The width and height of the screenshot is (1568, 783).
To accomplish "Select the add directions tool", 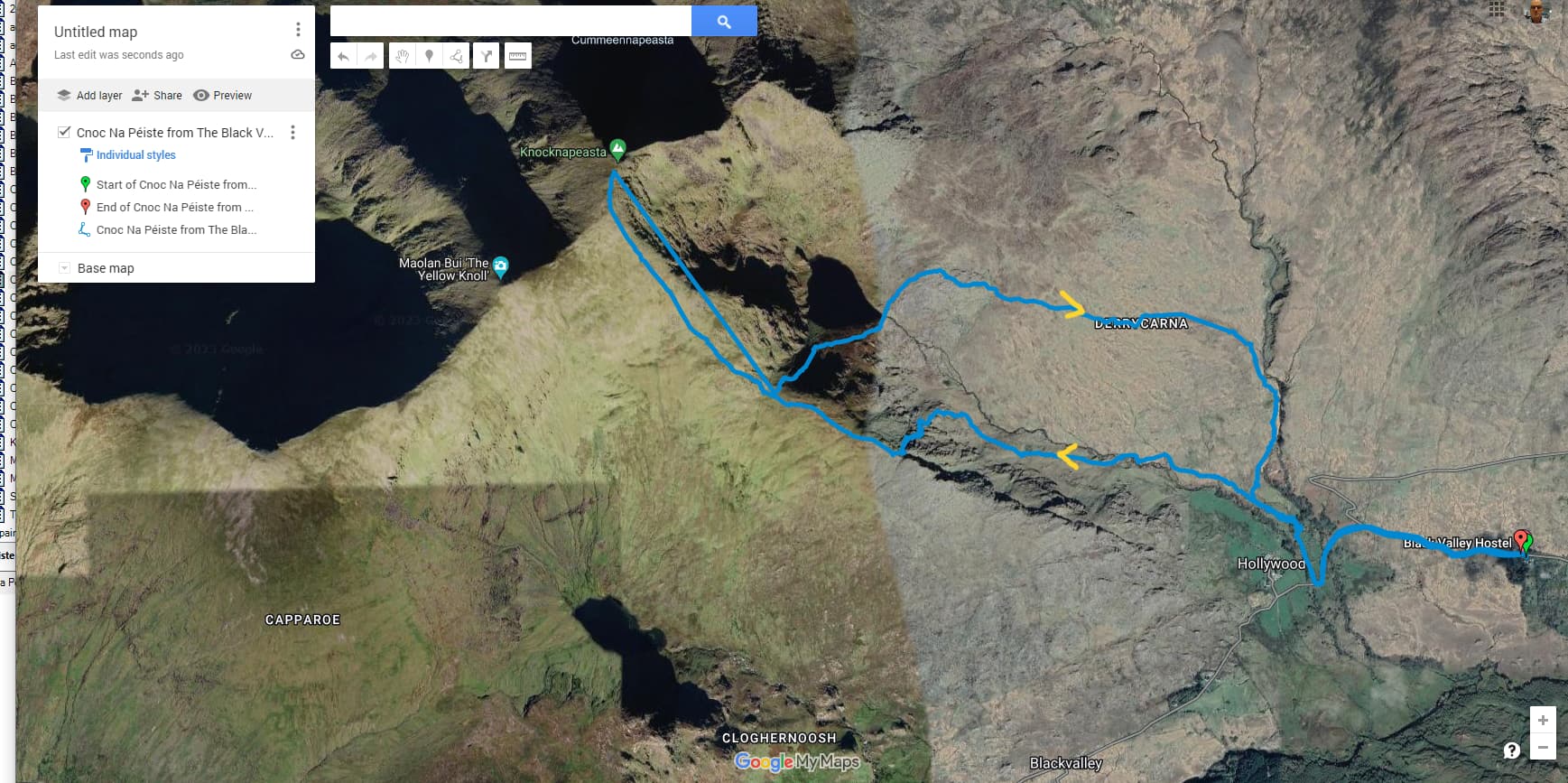I will [486, 56].
